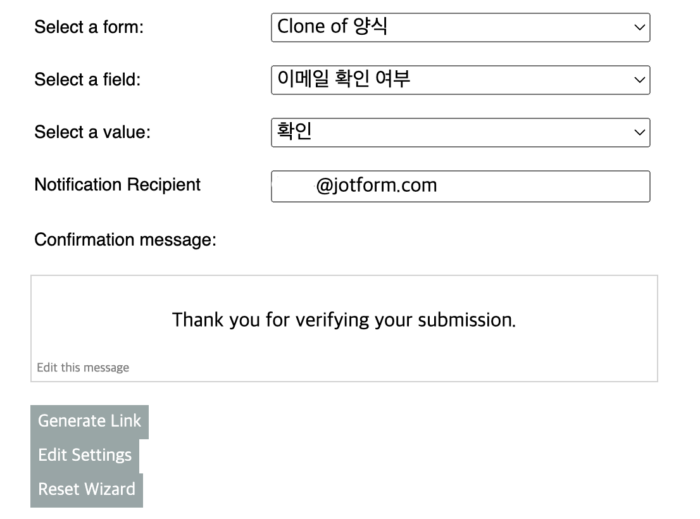Click the "Thank you for verifying" message text

click(344, 320)
